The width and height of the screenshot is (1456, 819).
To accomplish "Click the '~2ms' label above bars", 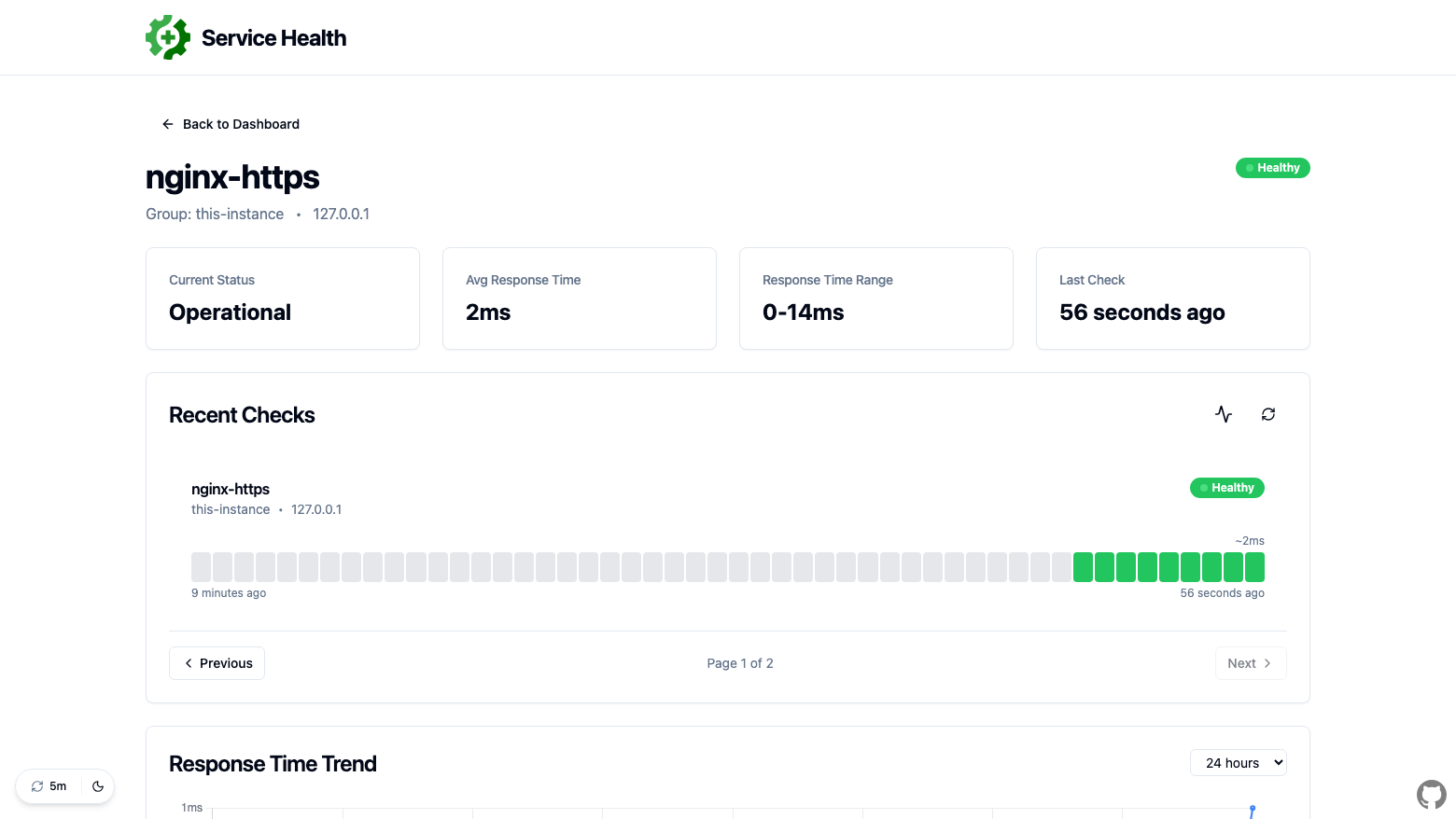I will 1250,541.
